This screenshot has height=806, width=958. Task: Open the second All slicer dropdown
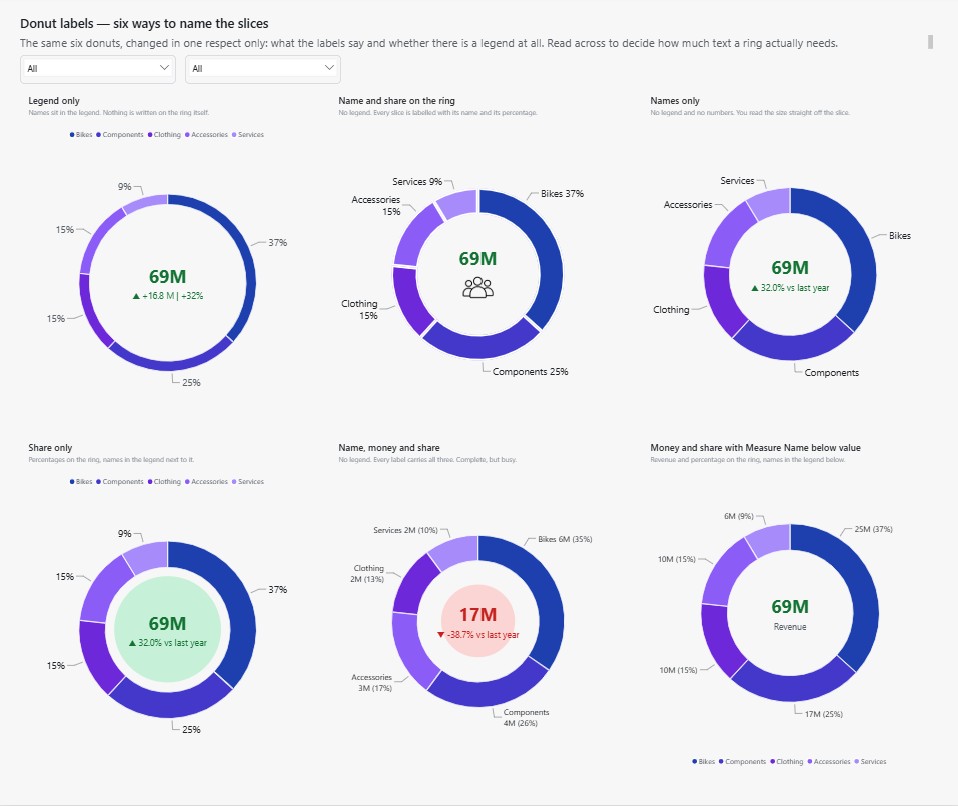(263, 68)
